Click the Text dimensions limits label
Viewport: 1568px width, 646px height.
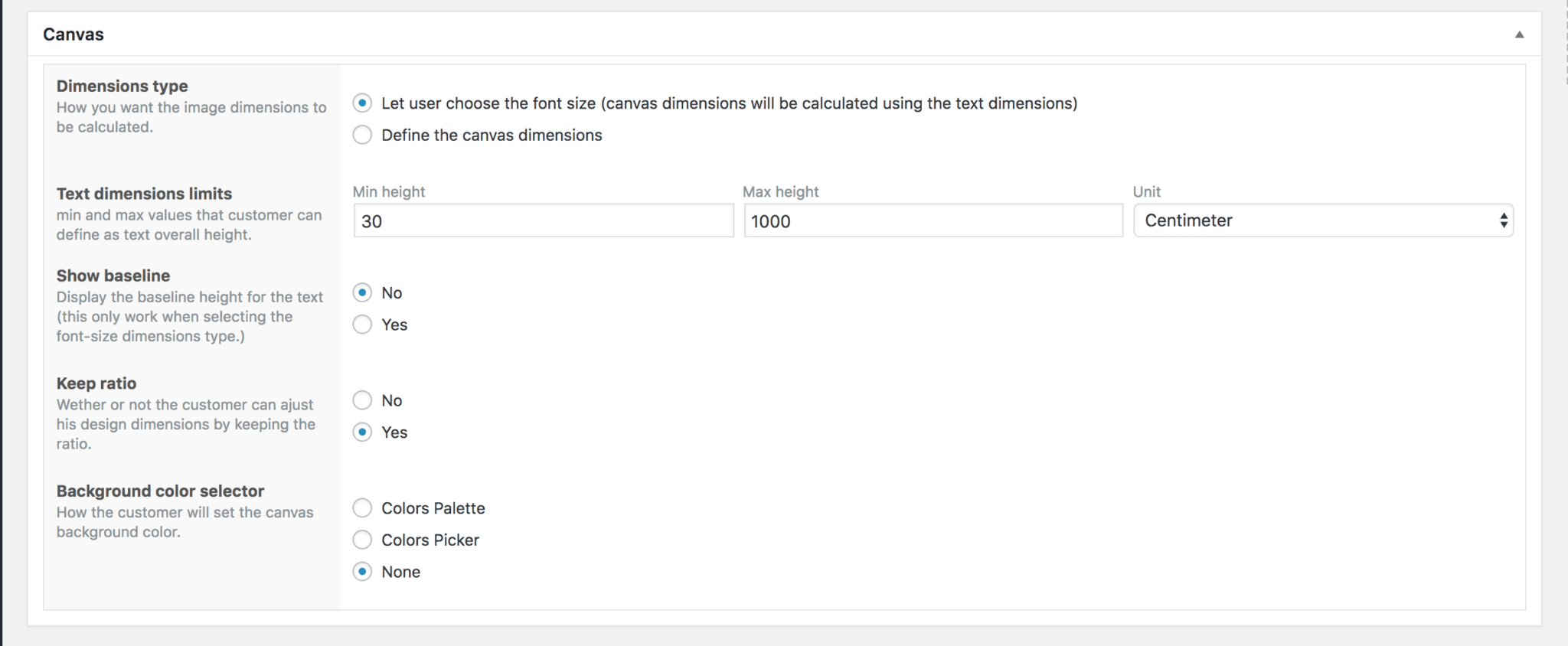(144, 194)
